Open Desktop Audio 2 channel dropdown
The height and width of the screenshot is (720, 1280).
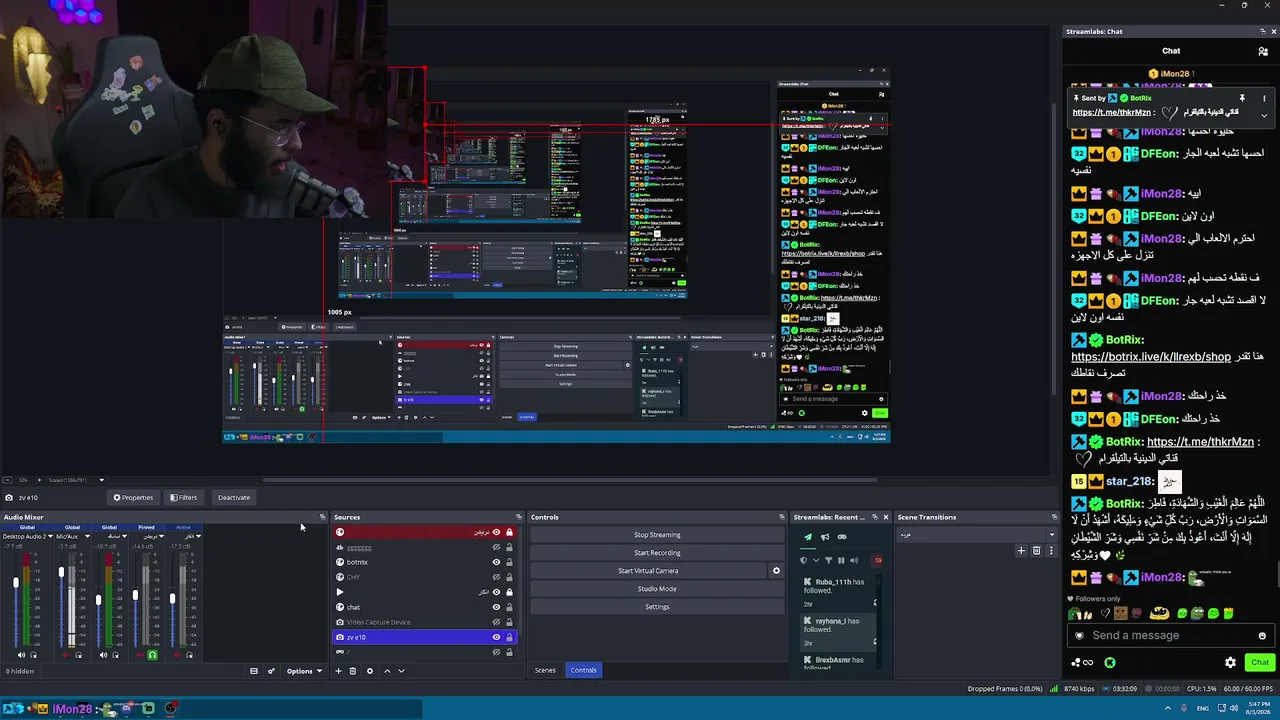[x=50, y=537]
